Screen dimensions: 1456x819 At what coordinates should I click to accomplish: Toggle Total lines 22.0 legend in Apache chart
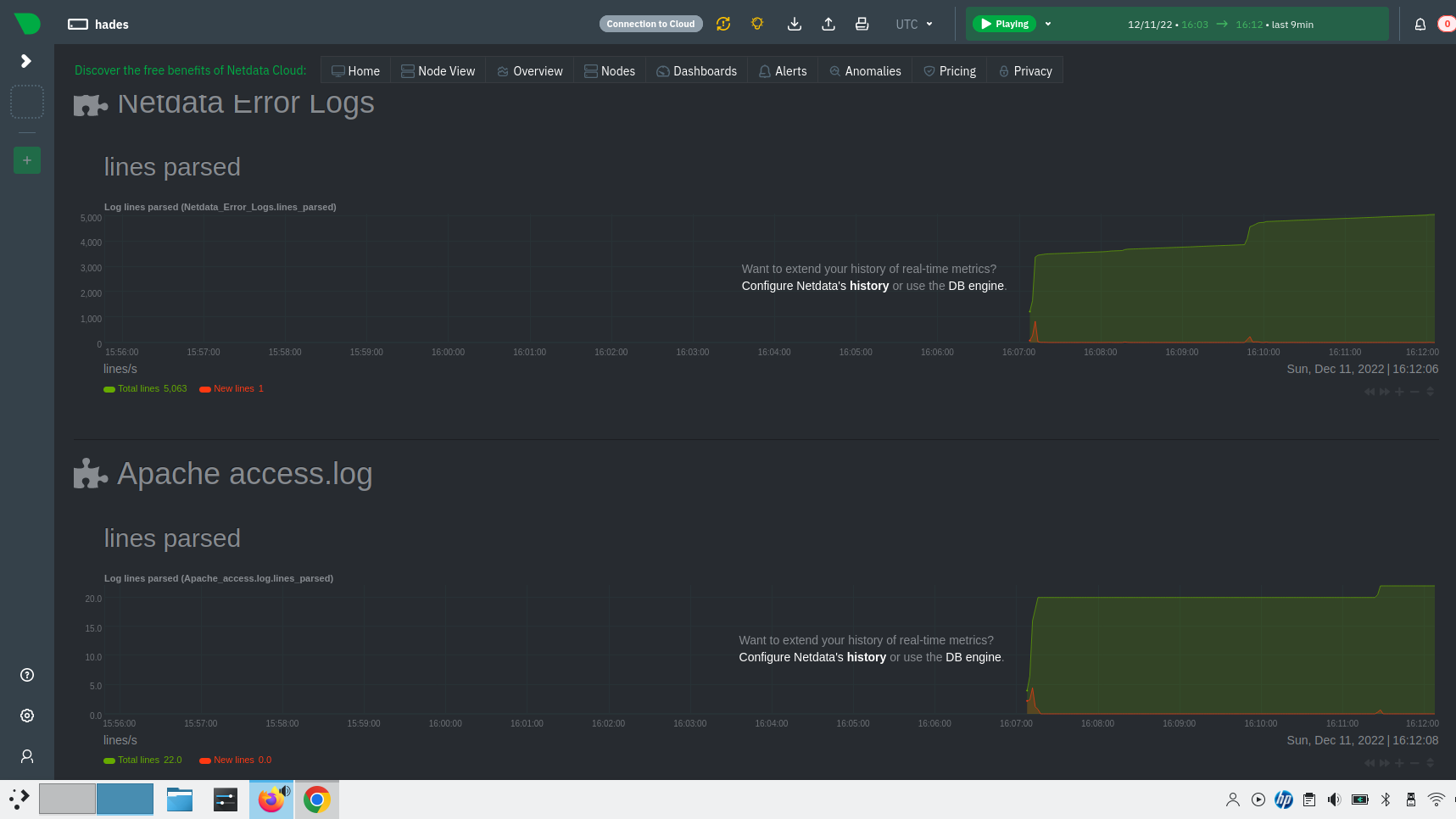pos(142,760)
